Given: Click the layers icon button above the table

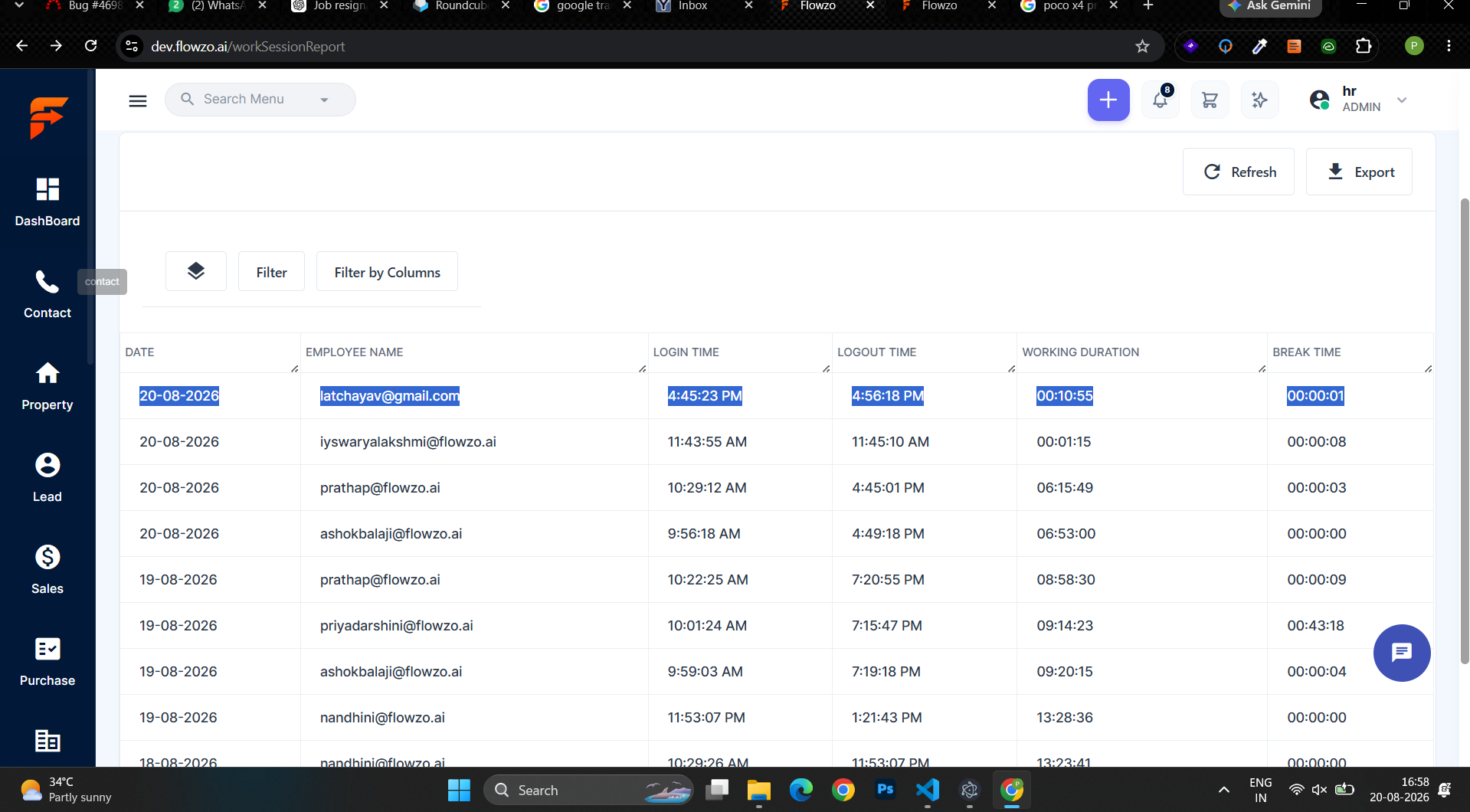Looking at the screenshot, I should point(196,271).
